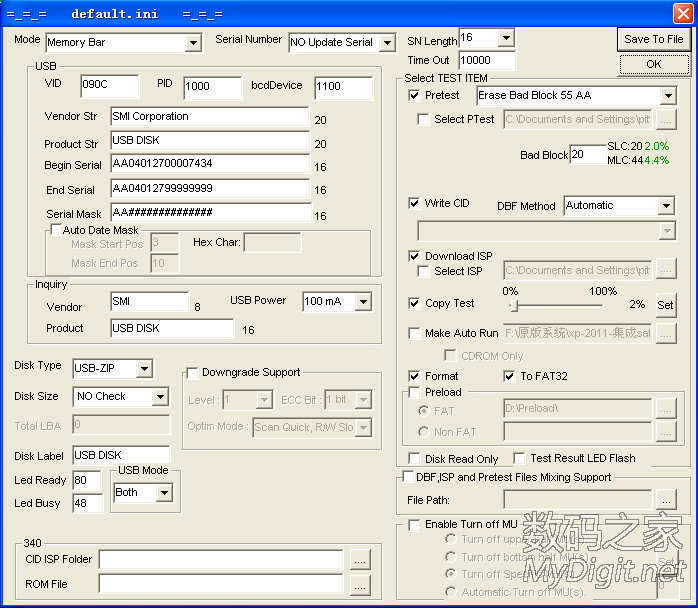
Task: Open the USB Power dropdown
Action: [x=363, y=301]
